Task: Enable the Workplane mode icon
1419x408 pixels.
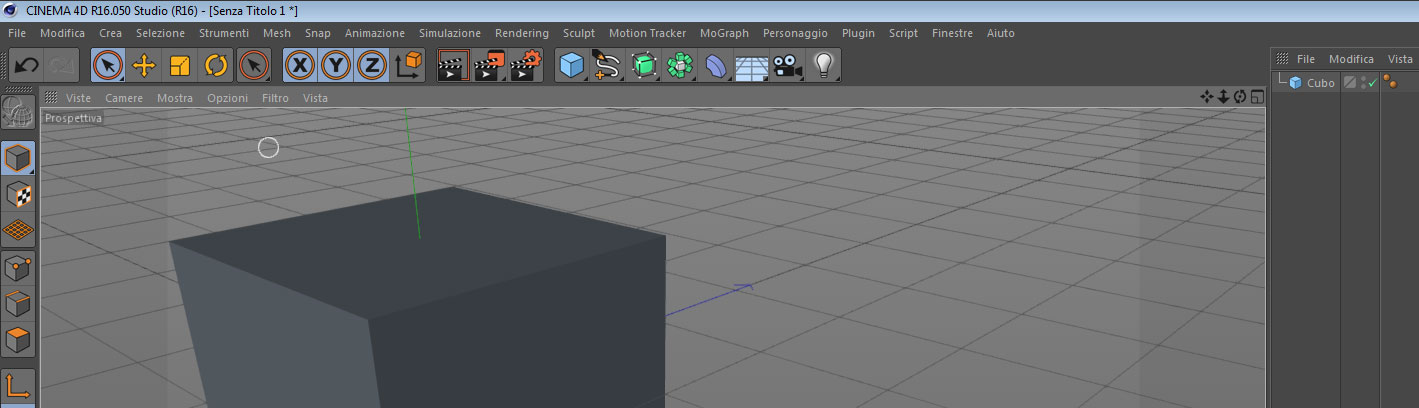Action: (x=19, y=230)
